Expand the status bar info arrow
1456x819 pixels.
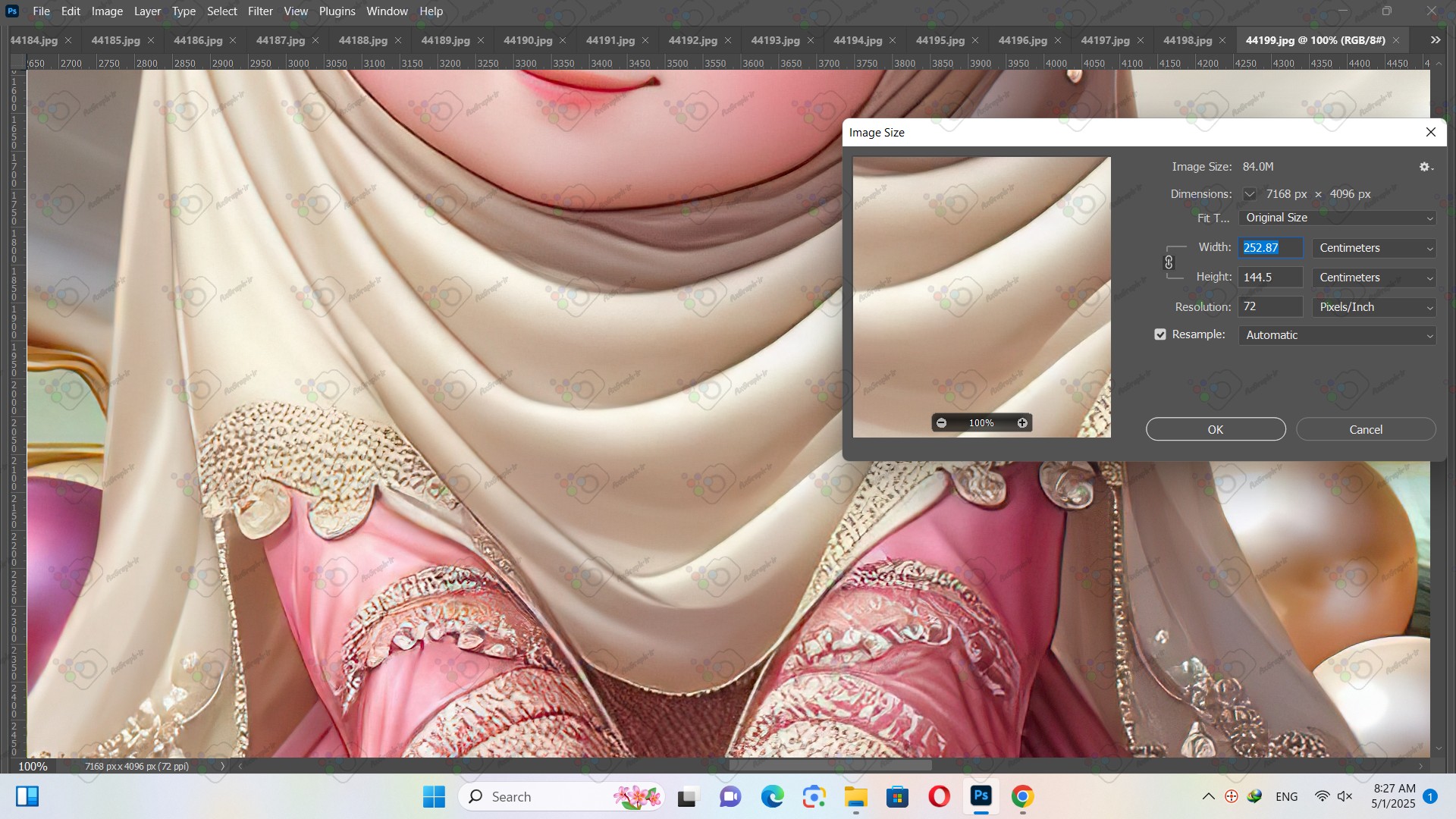click(x=222, y=767)
